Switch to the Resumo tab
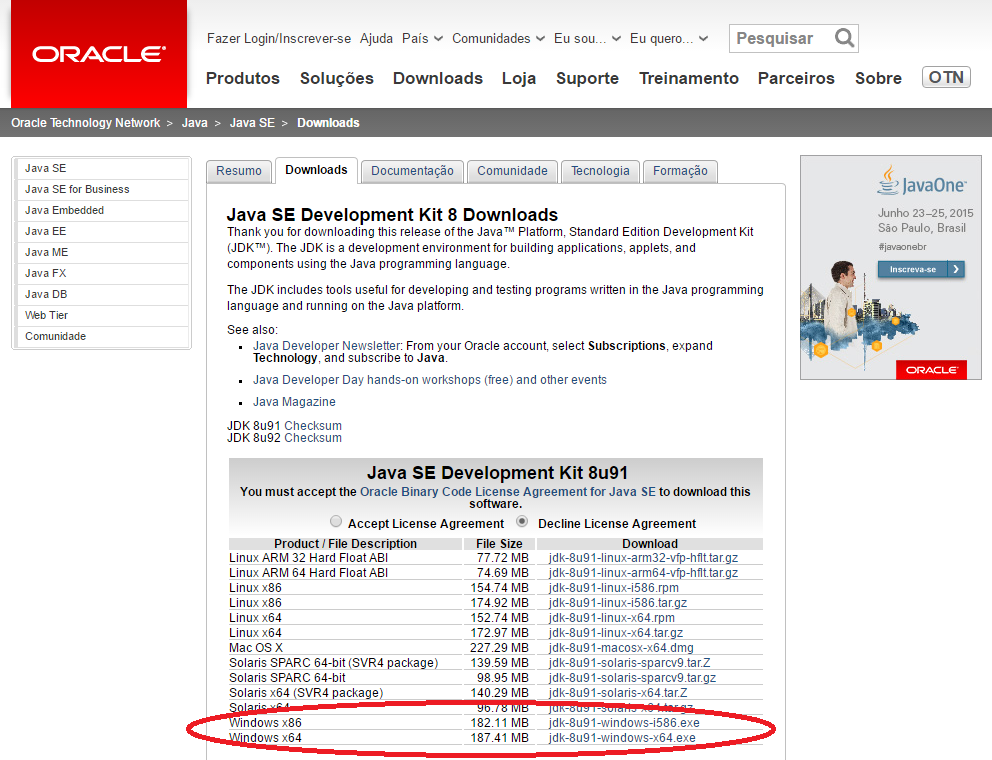 coord(239,171)
